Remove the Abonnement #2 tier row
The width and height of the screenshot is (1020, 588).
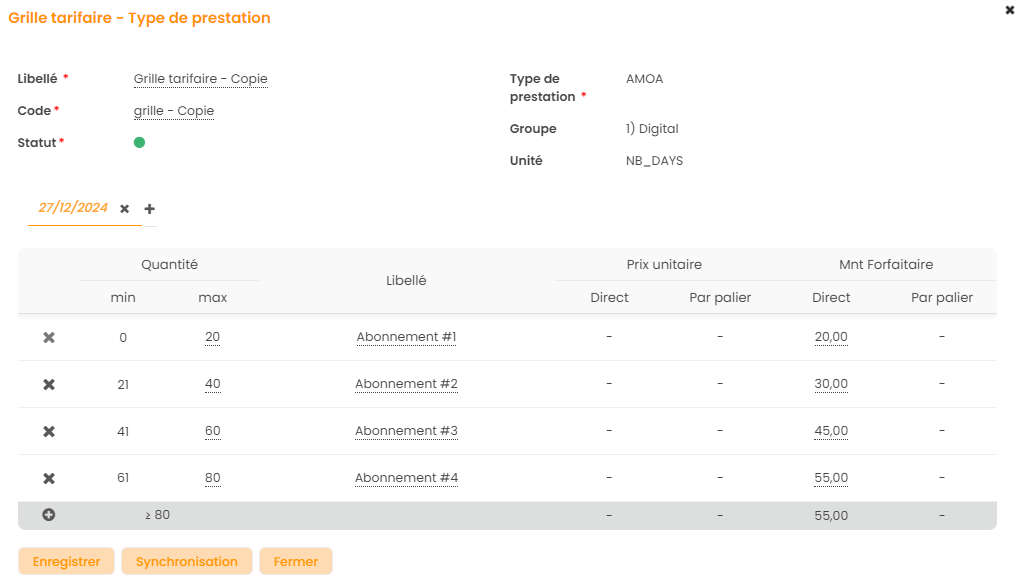click(49, 385)
